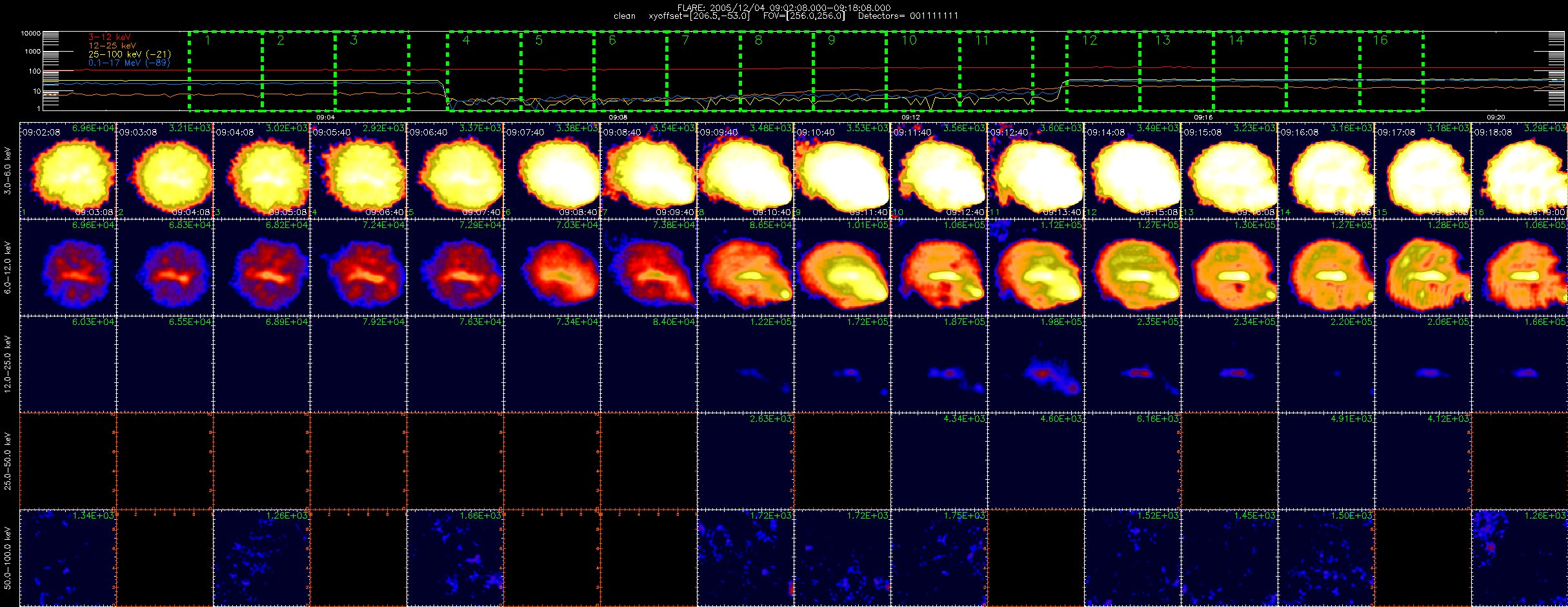Open the 09:08:40 image in 3.0-6.0 keV row
Screen dimensions: 1568x607
click(648, 170)
